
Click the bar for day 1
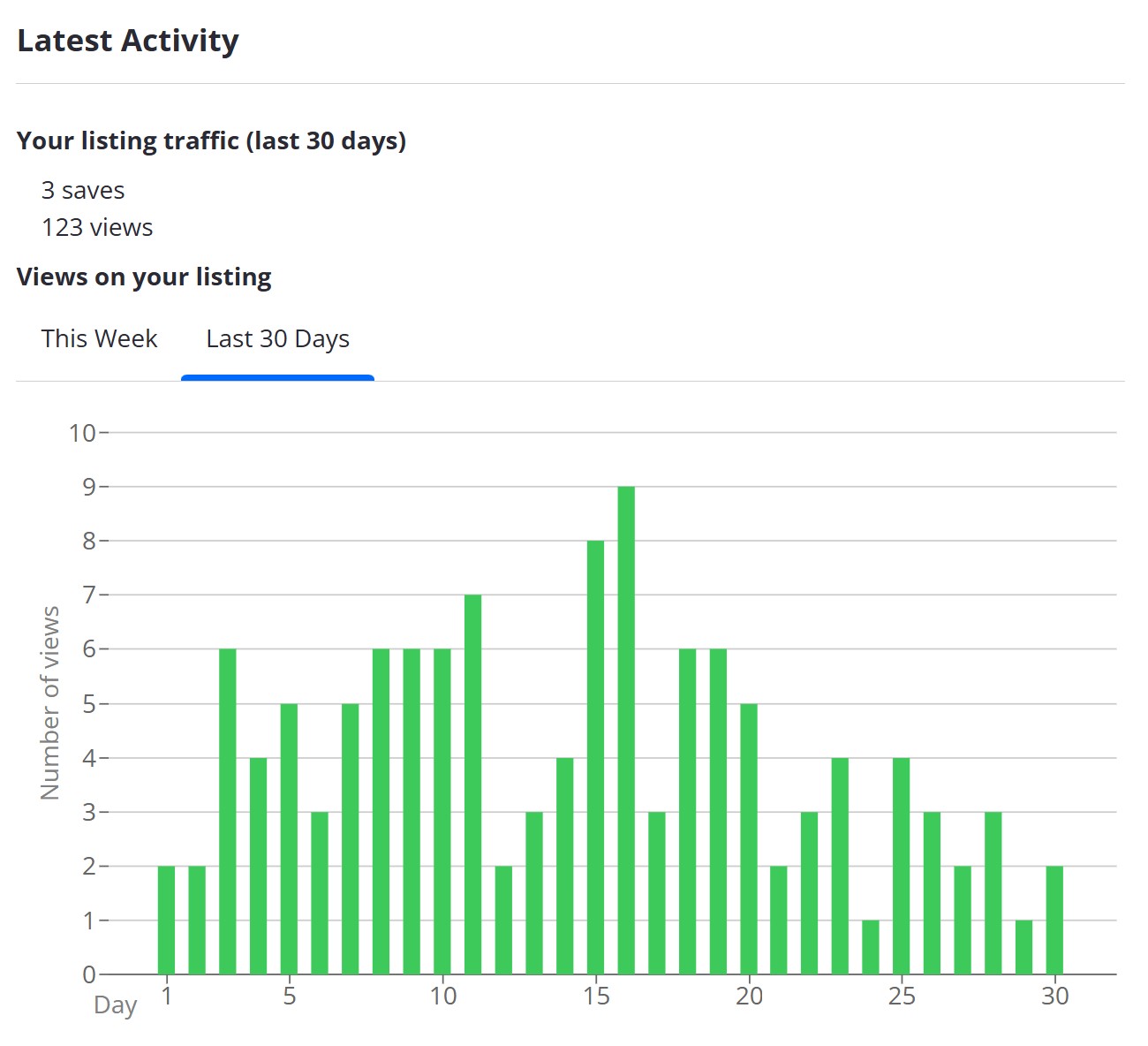(x=166, y=920)
